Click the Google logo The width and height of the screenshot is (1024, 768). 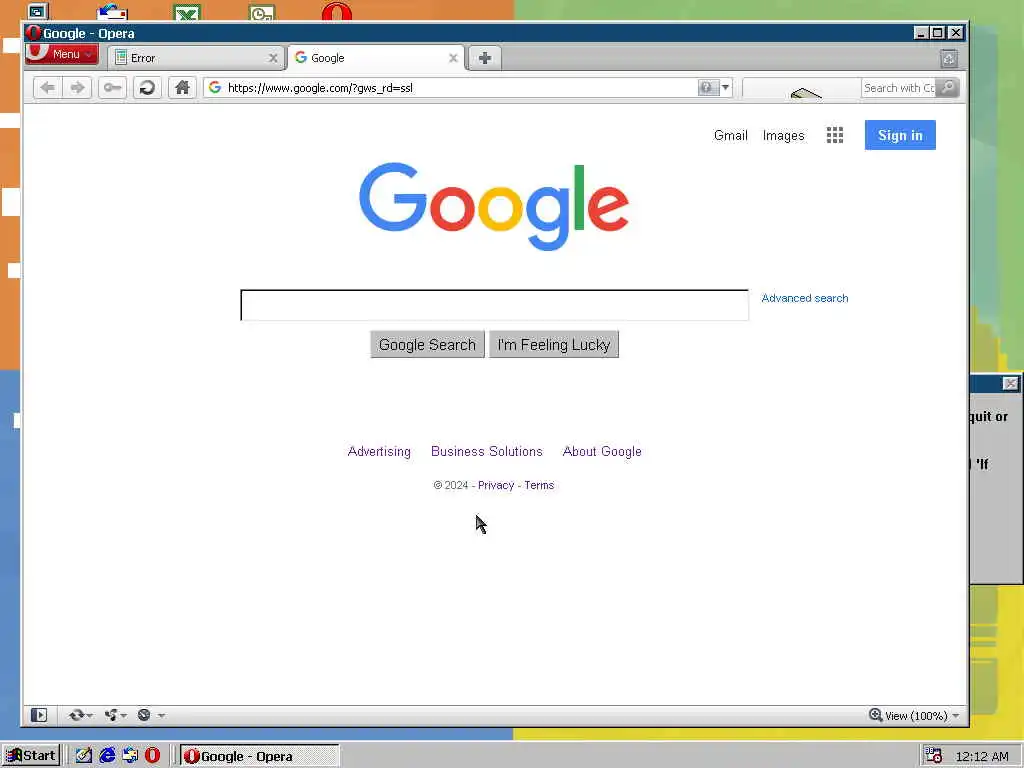click(494, 205)
